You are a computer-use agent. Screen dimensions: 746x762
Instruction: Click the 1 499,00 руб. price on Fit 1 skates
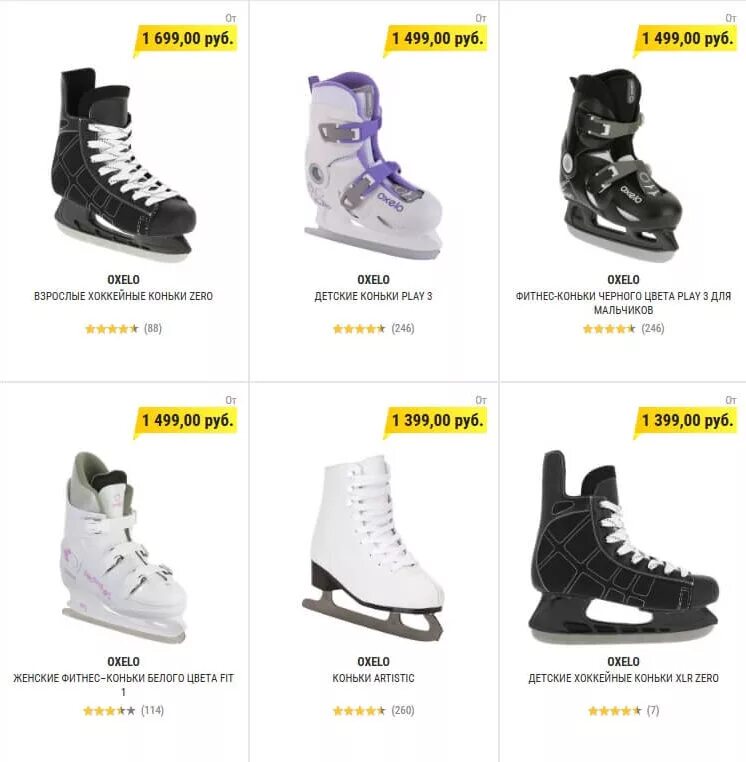coord(188,420)
